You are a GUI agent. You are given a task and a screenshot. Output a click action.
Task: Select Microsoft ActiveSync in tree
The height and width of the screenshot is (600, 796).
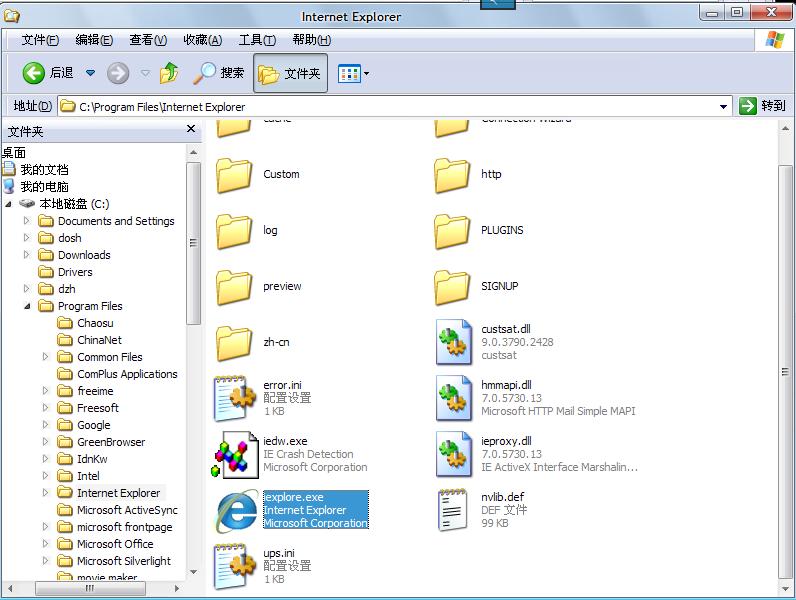tap(127, 510)
